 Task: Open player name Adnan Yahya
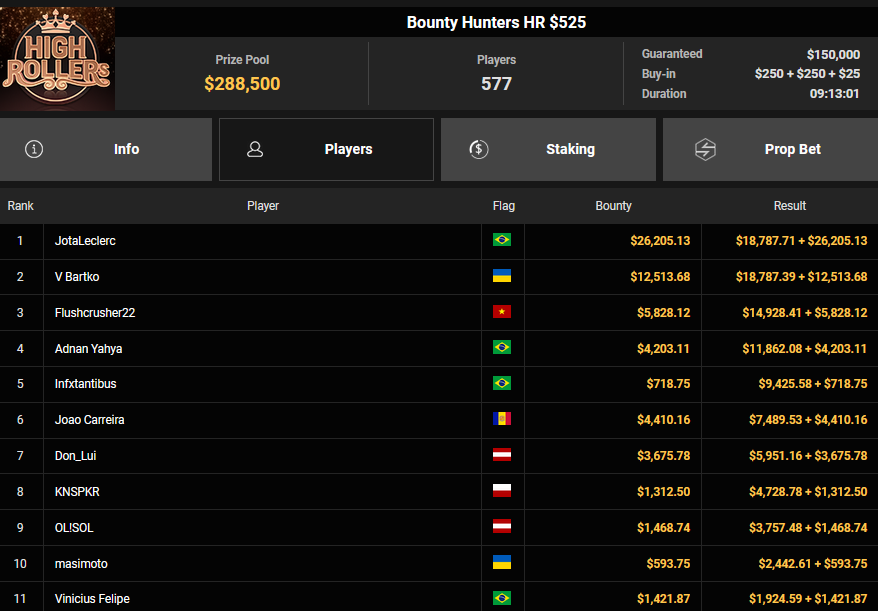[89, 348]
